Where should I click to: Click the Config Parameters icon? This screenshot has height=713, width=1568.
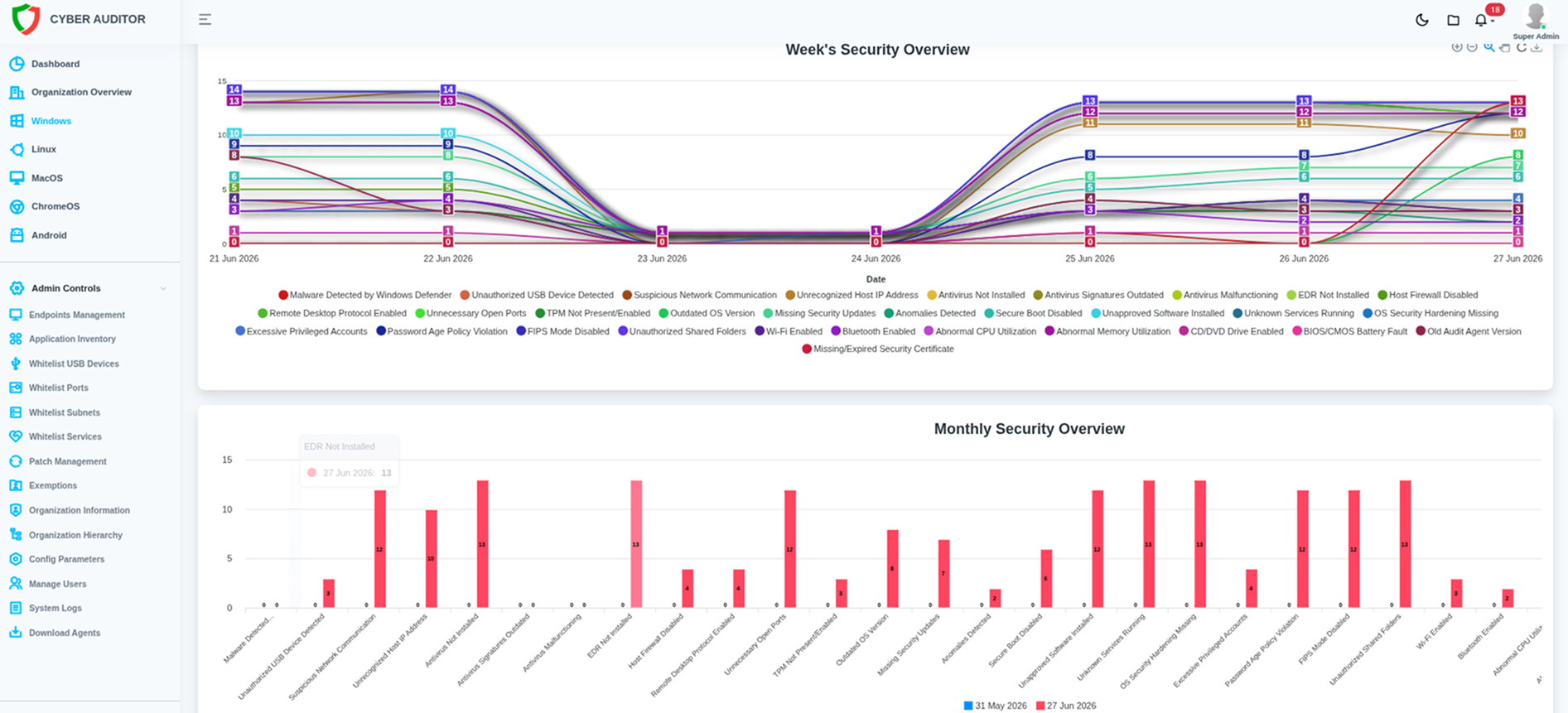tap(16, 559)
